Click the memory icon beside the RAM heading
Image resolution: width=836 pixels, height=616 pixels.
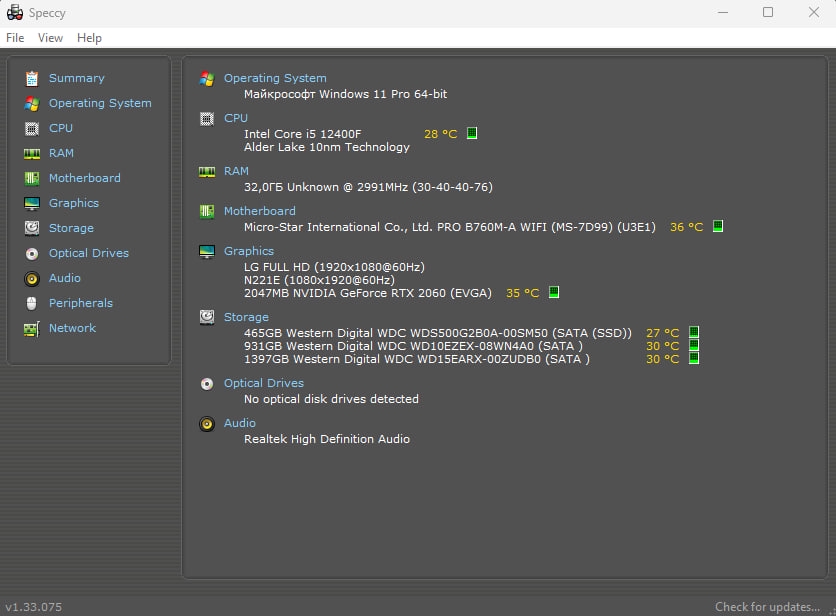(207, 172)
